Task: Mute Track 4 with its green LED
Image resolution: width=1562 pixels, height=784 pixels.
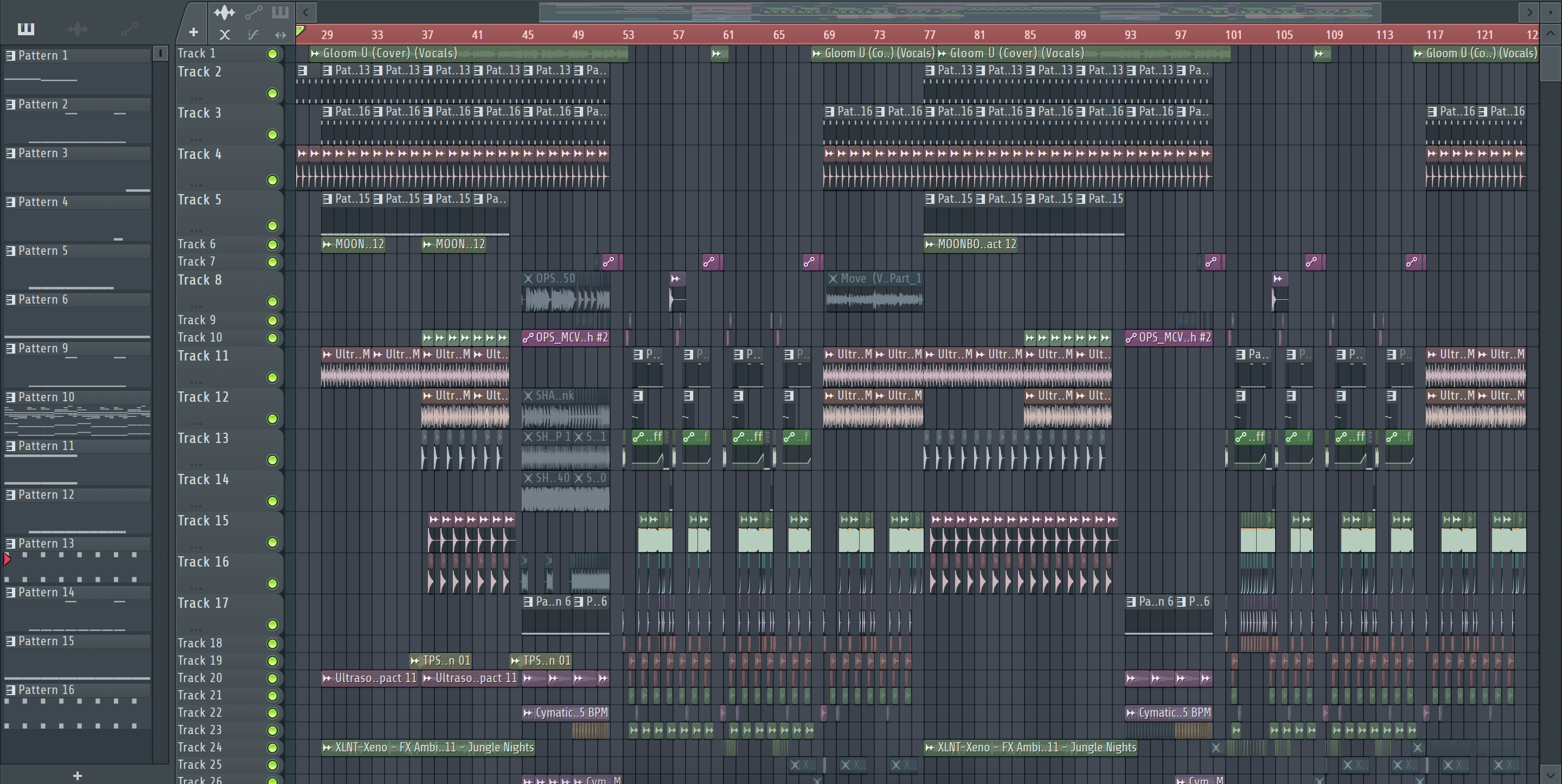Action: (273, 180)
